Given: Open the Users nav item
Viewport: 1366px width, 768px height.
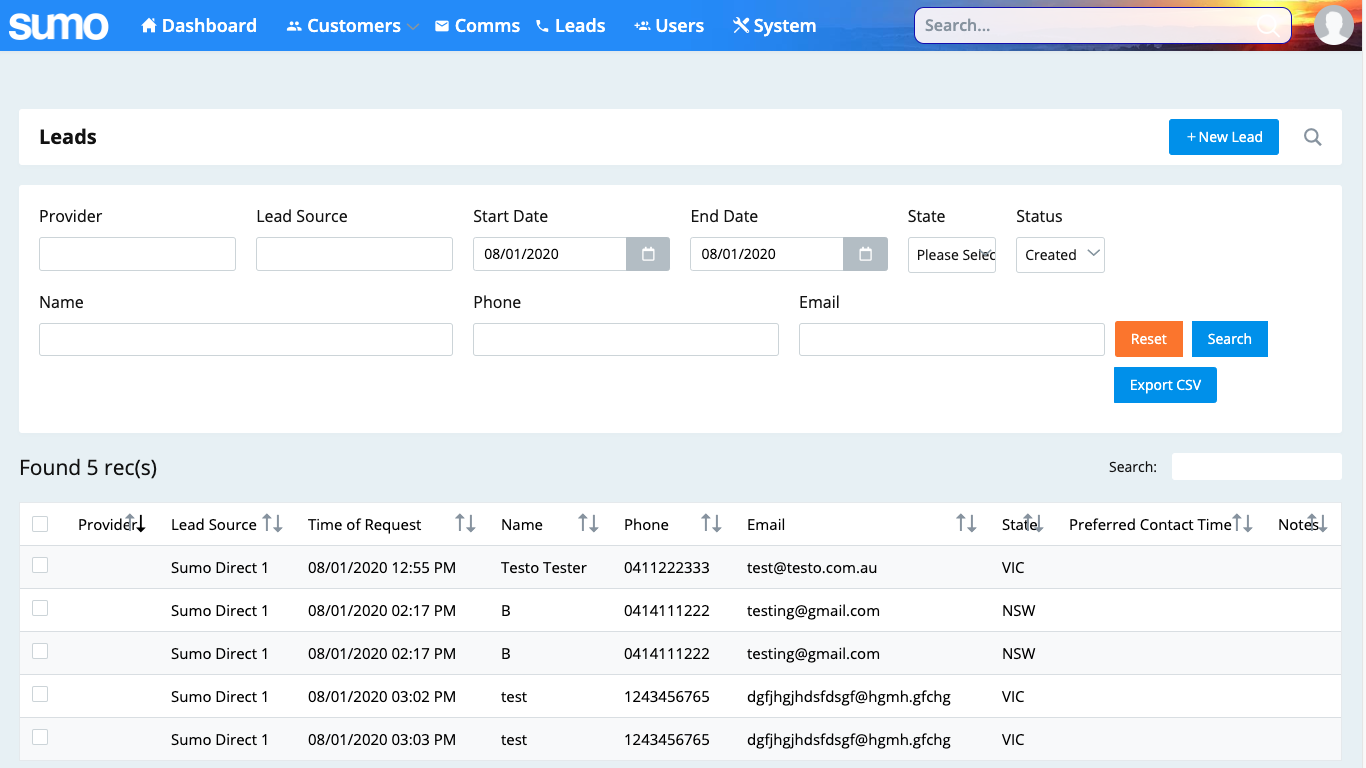Looking at the screenshot, I should coord(669,26).
